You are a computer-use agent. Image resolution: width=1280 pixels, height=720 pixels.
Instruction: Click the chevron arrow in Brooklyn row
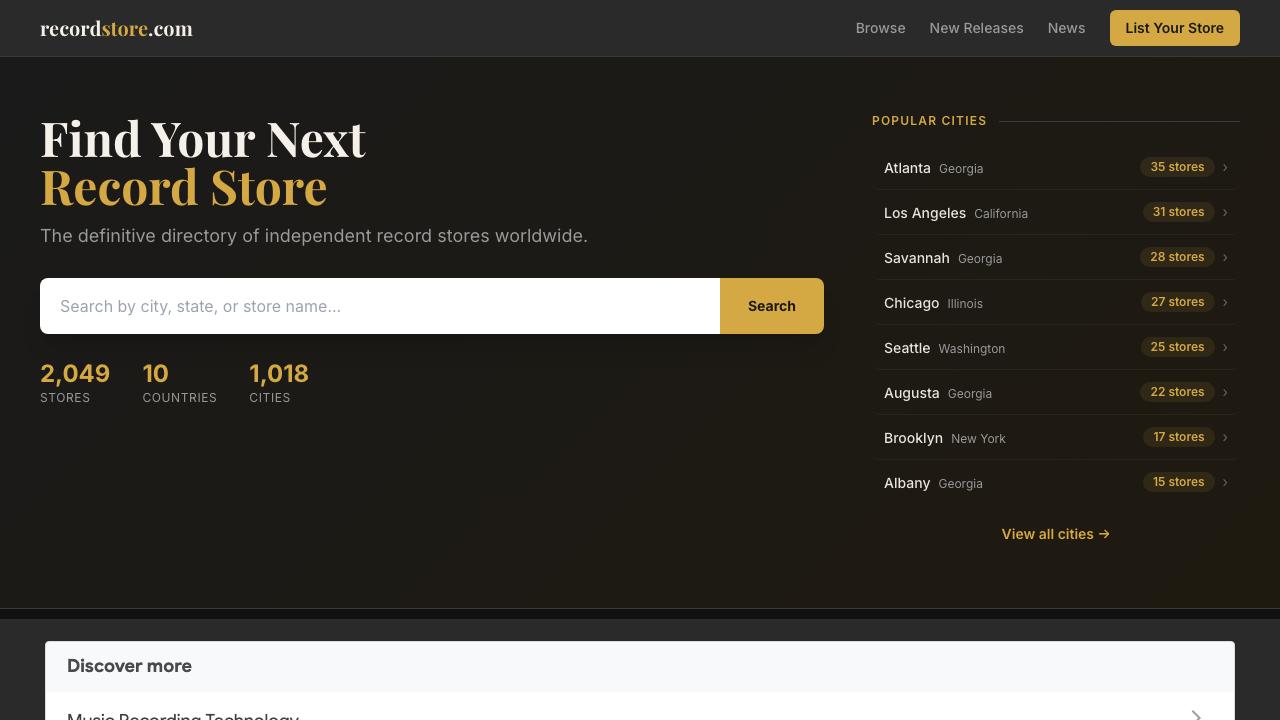point(1225,437)
